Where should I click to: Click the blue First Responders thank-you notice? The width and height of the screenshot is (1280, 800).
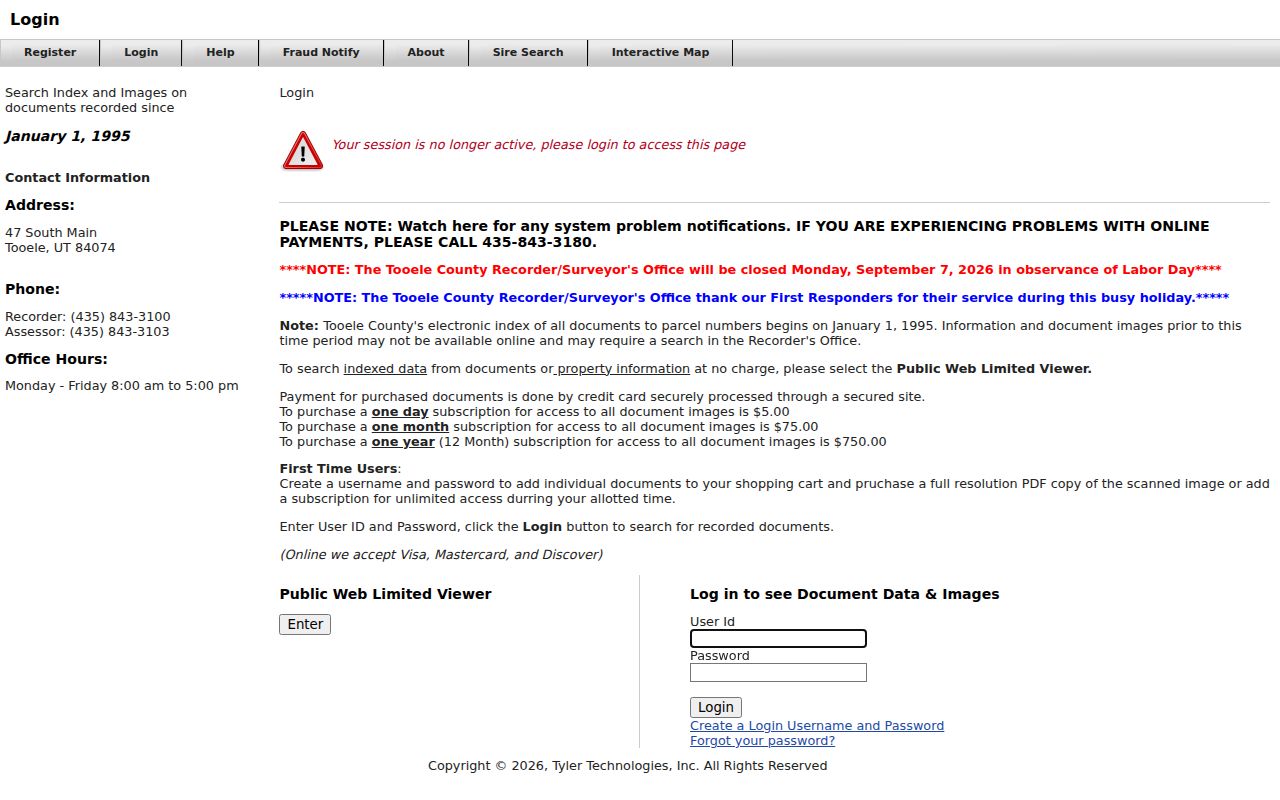point(754,298)
